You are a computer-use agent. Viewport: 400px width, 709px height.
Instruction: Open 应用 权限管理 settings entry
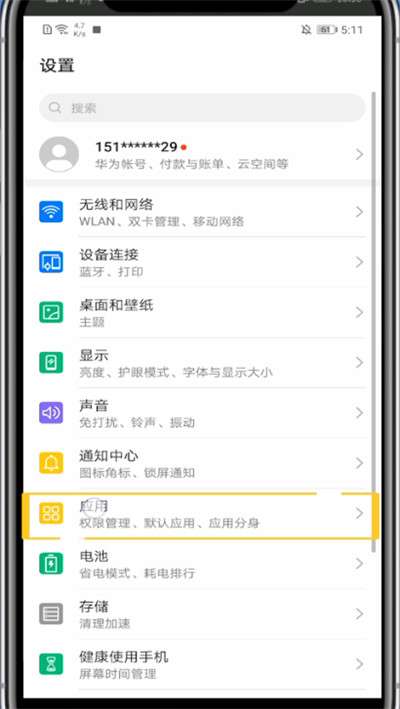tap(200, 515)
